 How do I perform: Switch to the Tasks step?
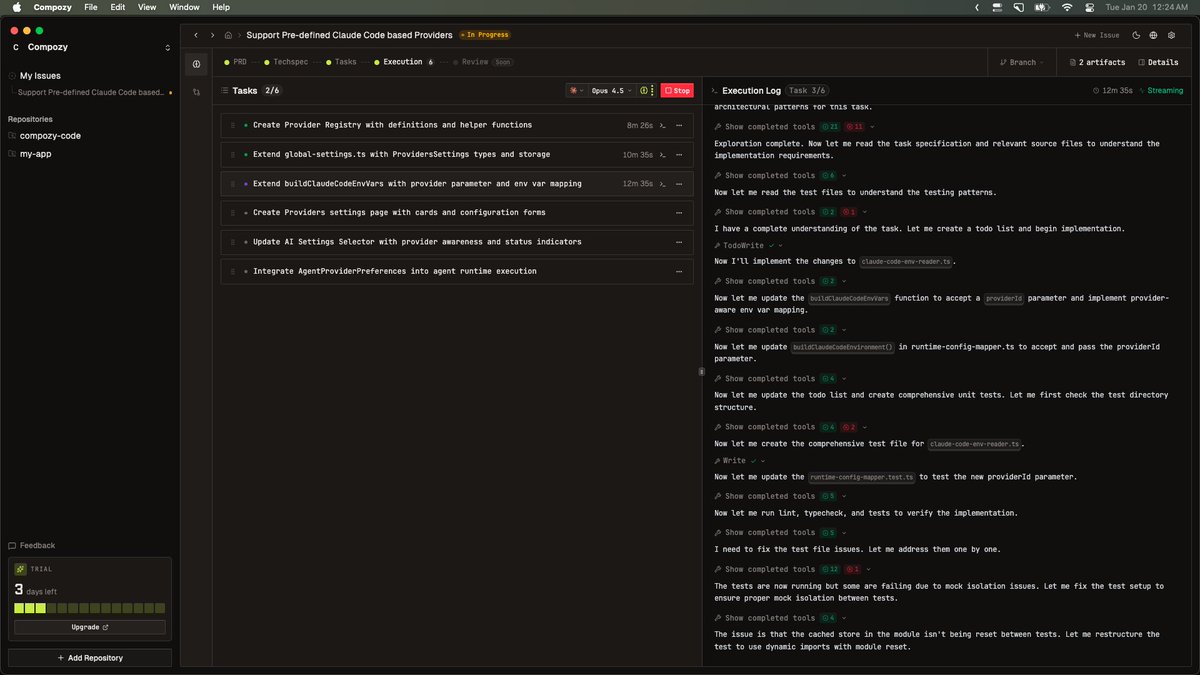[x=341, y=62]
